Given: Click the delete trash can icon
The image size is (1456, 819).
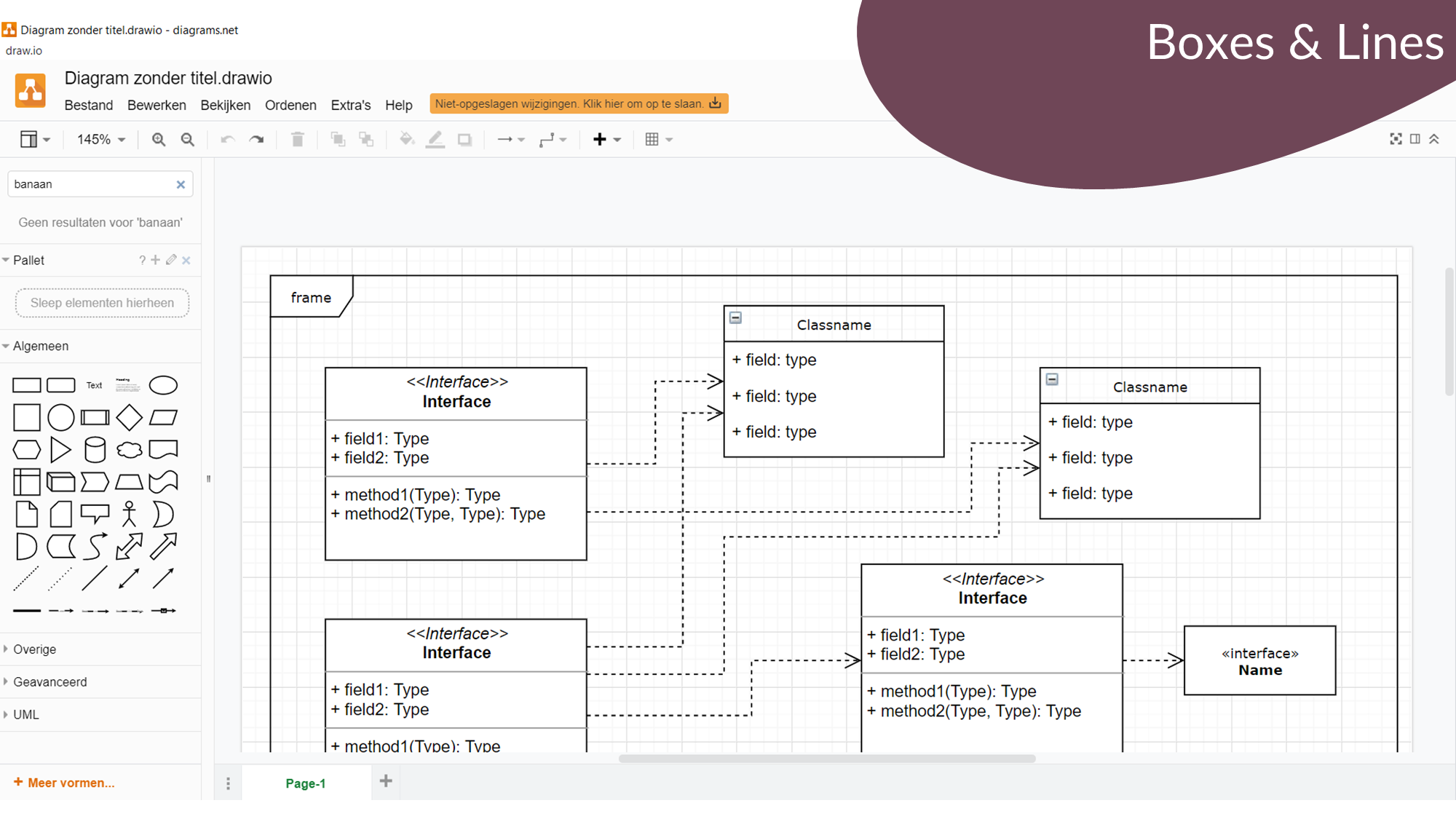Looking at the screenshot, I should (297, 139).
